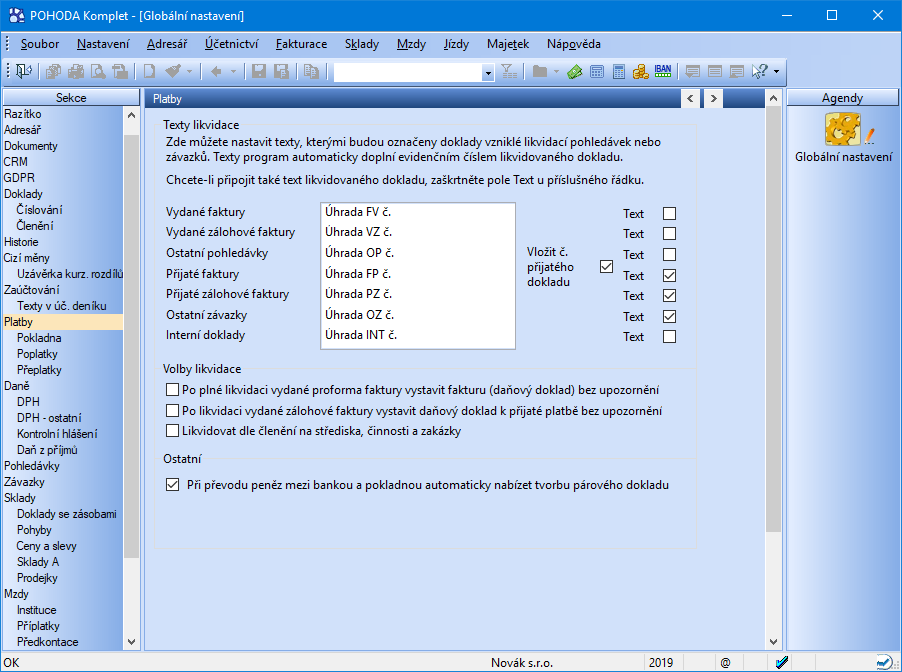Uncheck Text checkbox in the Přijaté faktury row
The width and height of the screenshot is (902, 672).
pyautogui.click(x=670, y=276)
